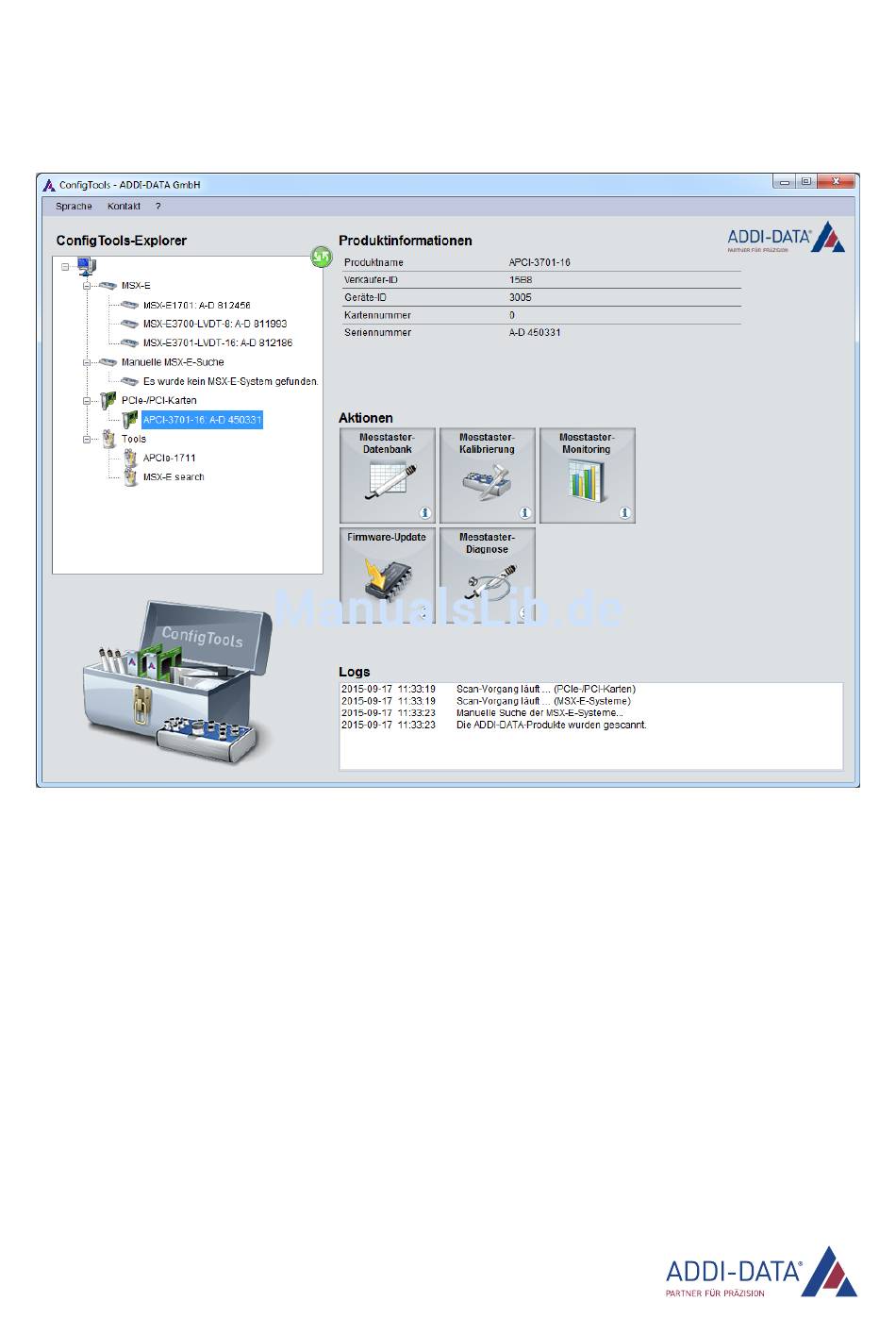Open Messtaster-Diagnose action
896x1318 pixels.
click(488, 575)
